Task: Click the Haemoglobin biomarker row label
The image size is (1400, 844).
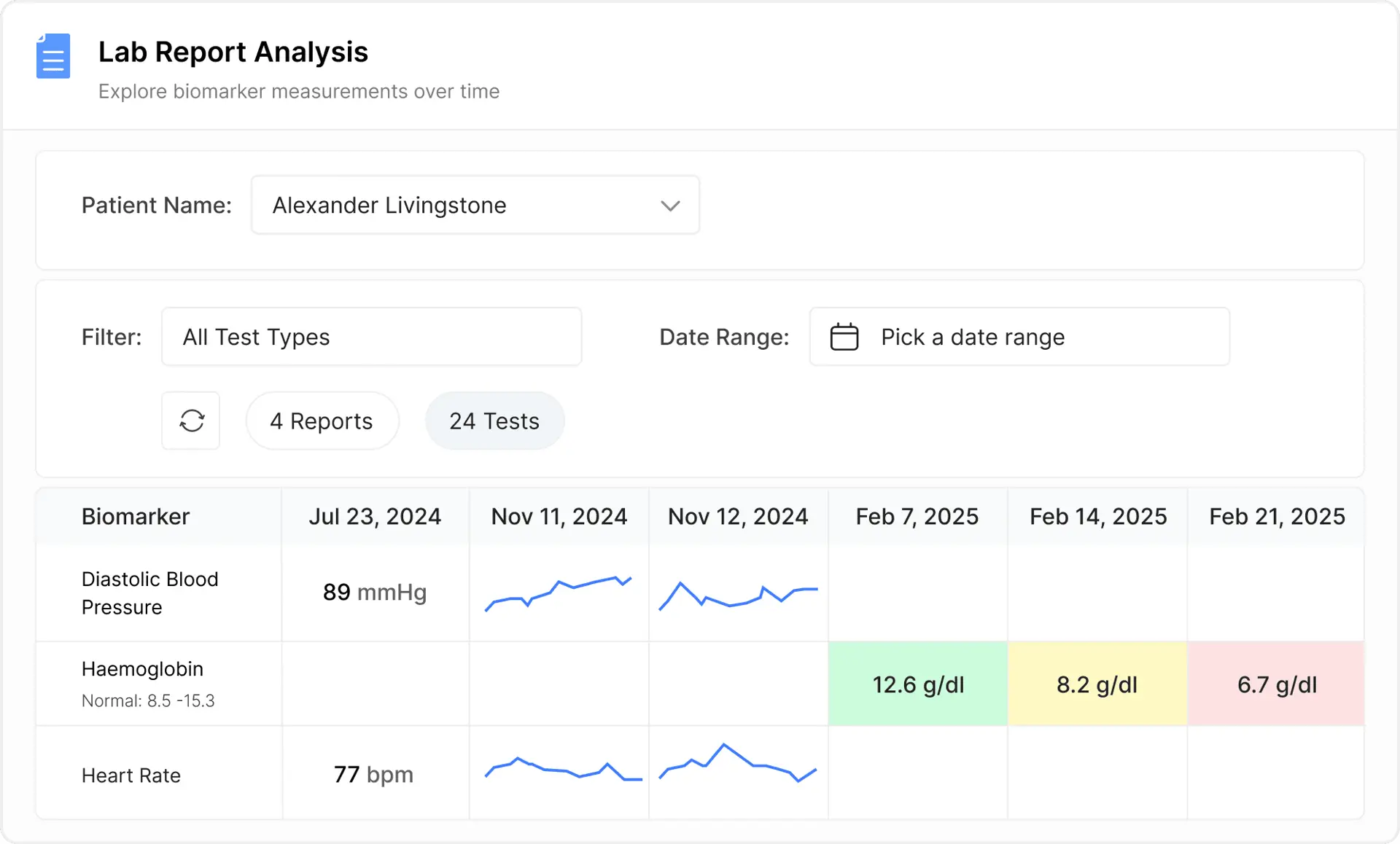Action: [x=142, y=669]
